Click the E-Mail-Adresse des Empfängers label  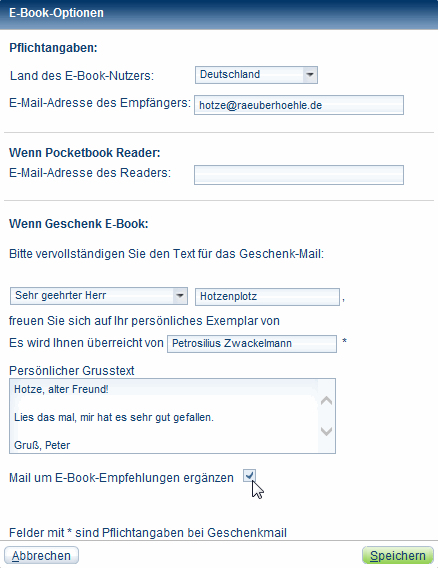tap(100, 103)
